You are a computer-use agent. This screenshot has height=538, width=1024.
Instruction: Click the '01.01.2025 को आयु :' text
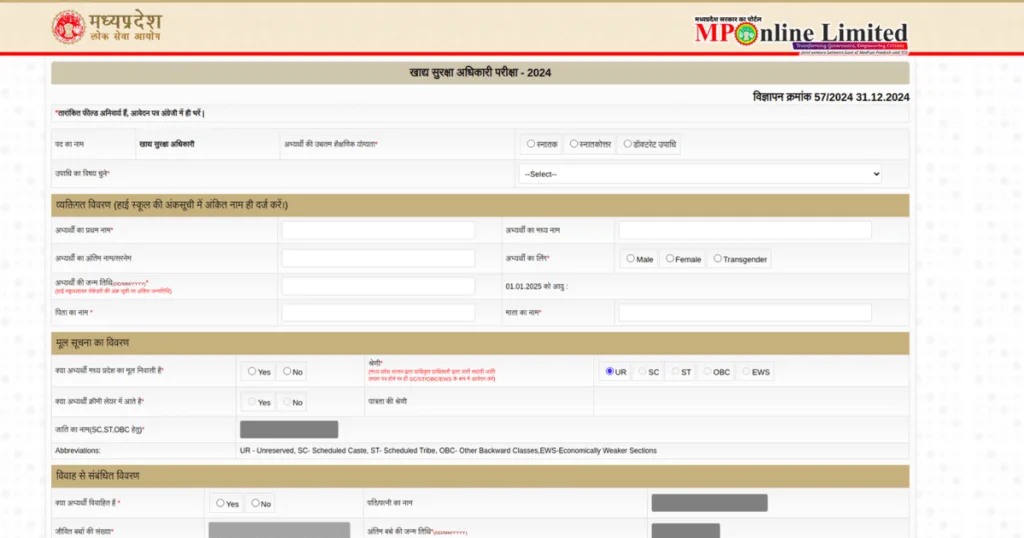[x=536, y=286]
